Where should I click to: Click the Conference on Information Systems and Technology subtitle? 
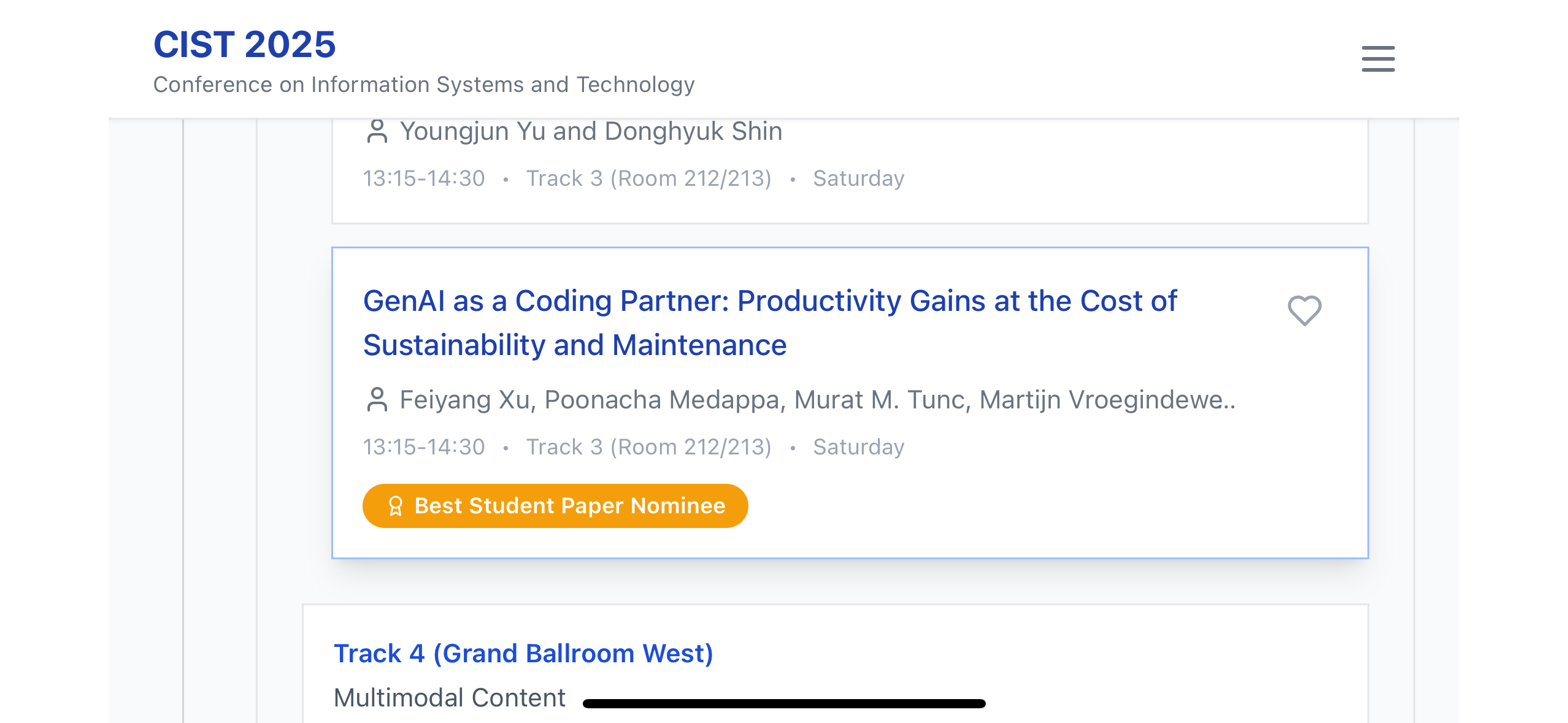(423, 85)
